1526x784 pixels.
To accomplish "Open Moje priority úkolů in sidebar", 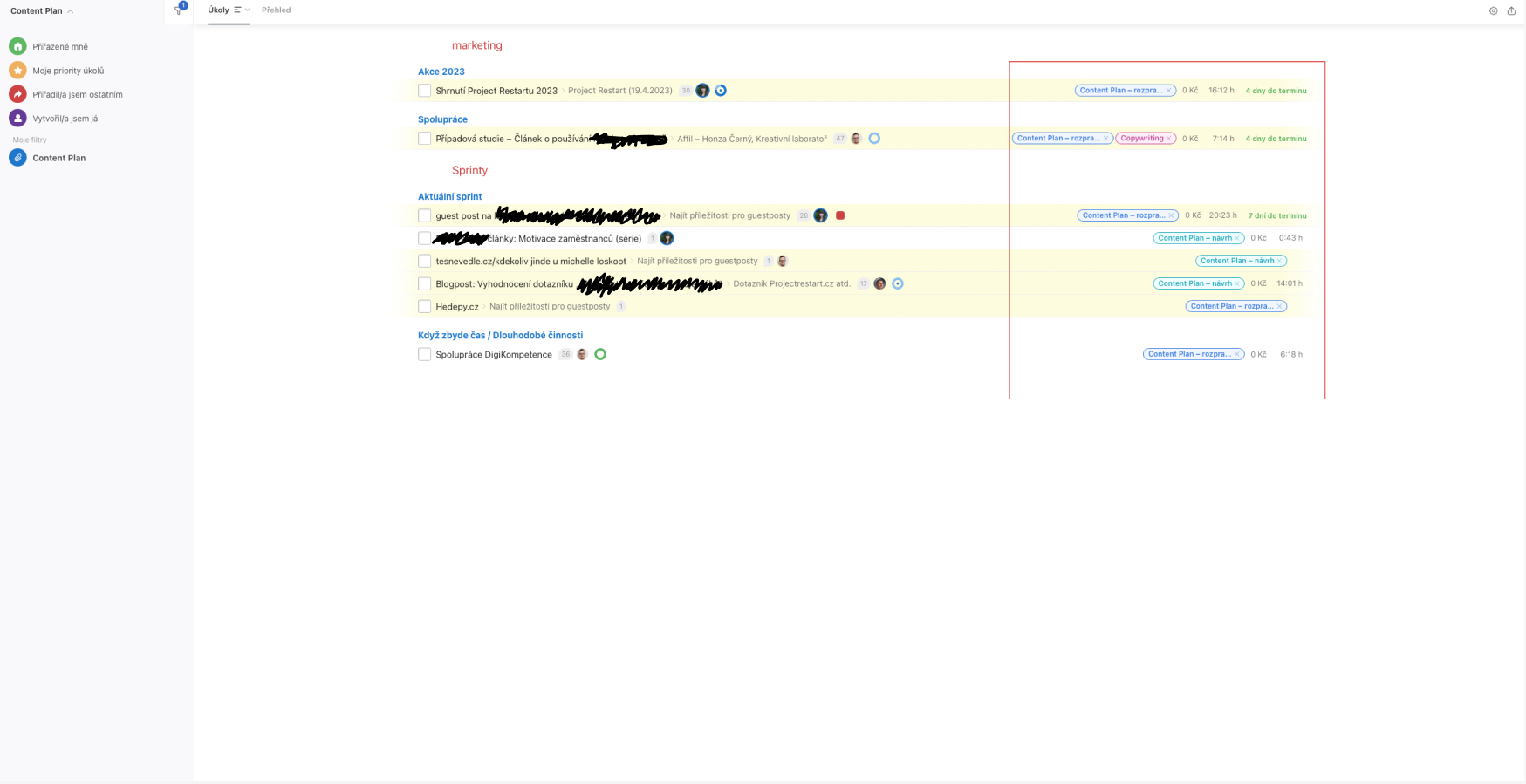I will coord(68,71).
